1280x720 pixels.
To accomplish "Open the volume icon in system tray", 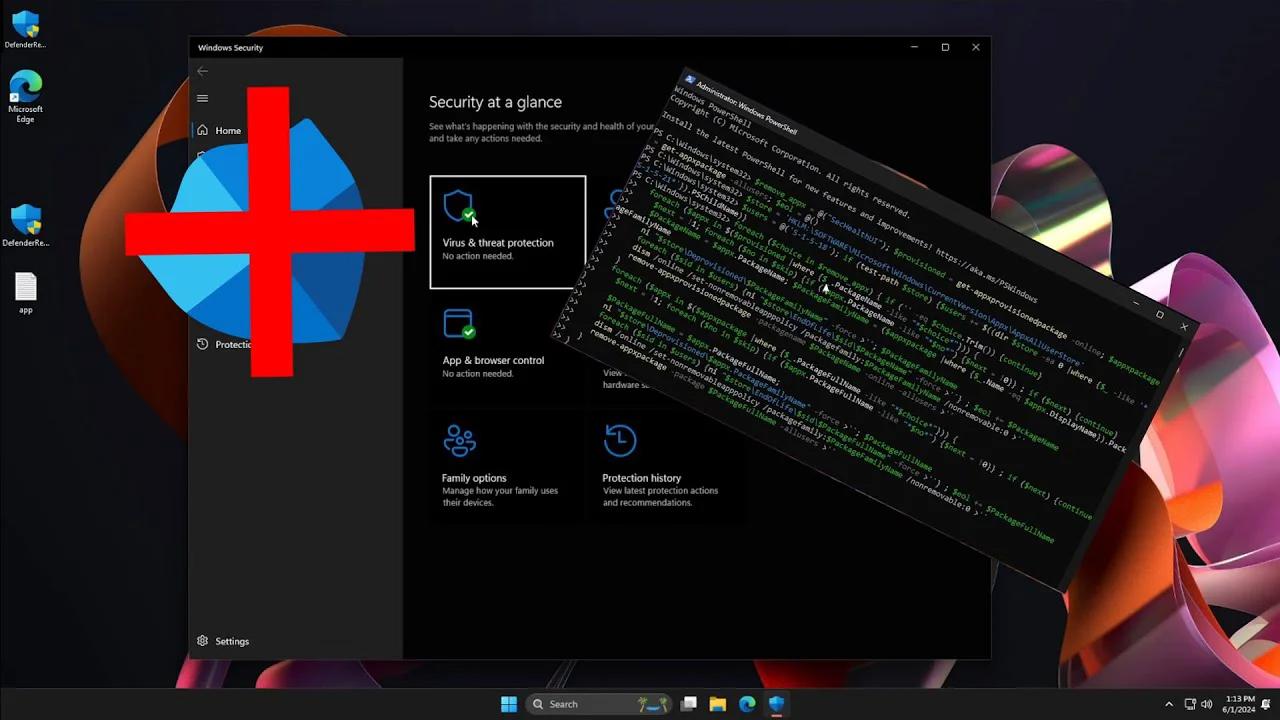I will [x=1206, y=704].
